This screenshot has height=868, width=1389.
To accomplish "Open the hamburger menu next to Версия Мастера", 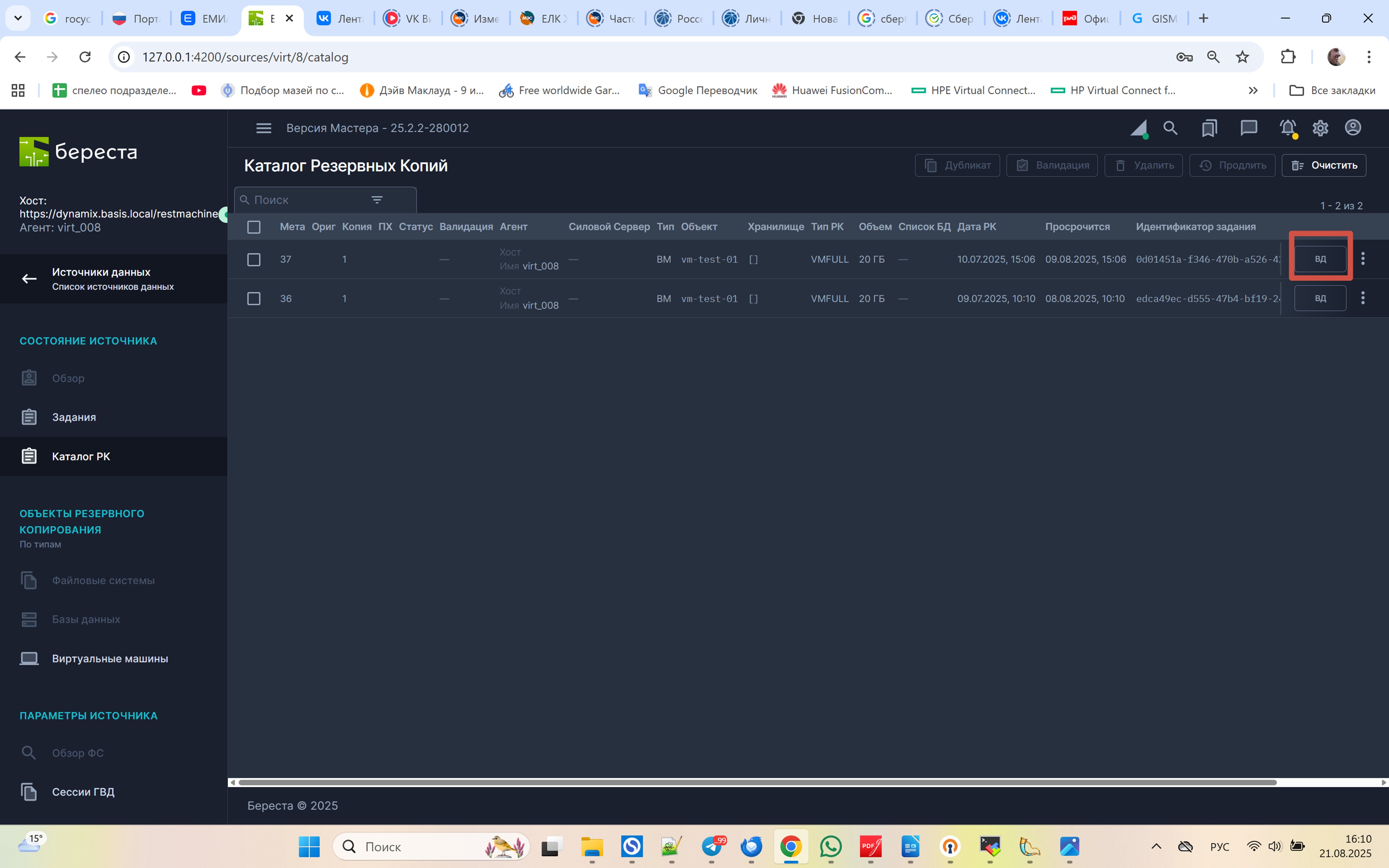I will [264, 128].
